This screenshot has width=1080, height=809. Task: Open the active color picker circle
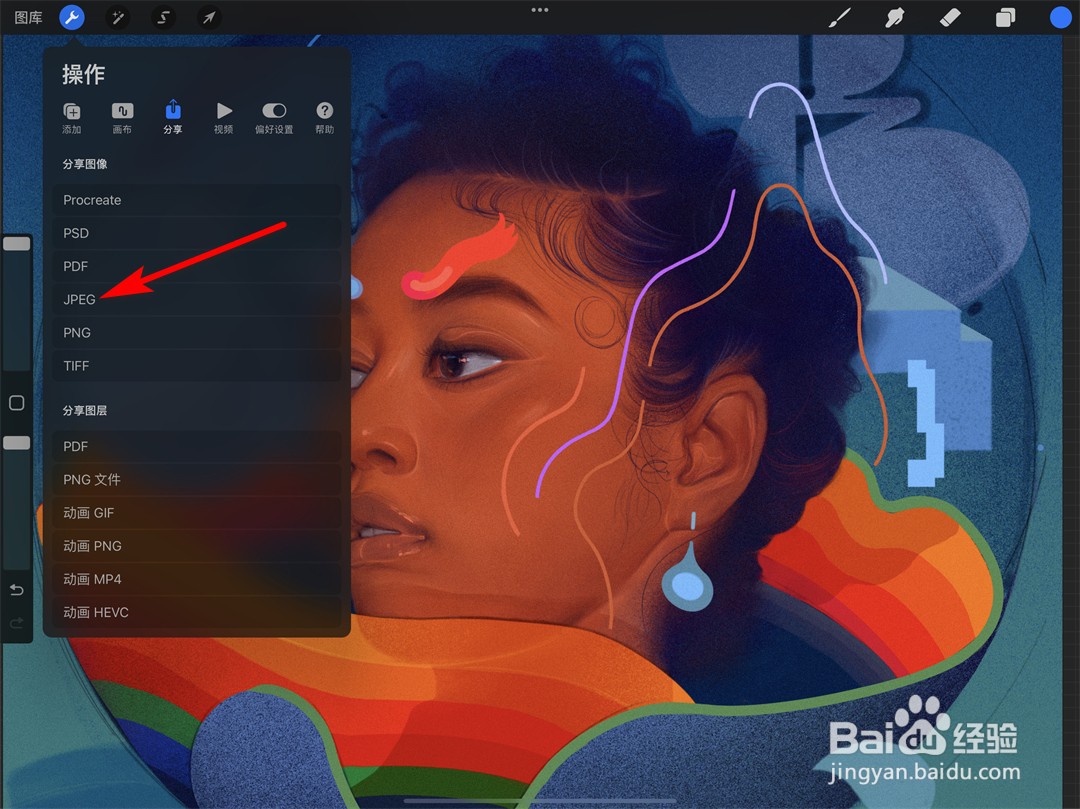1060,17
